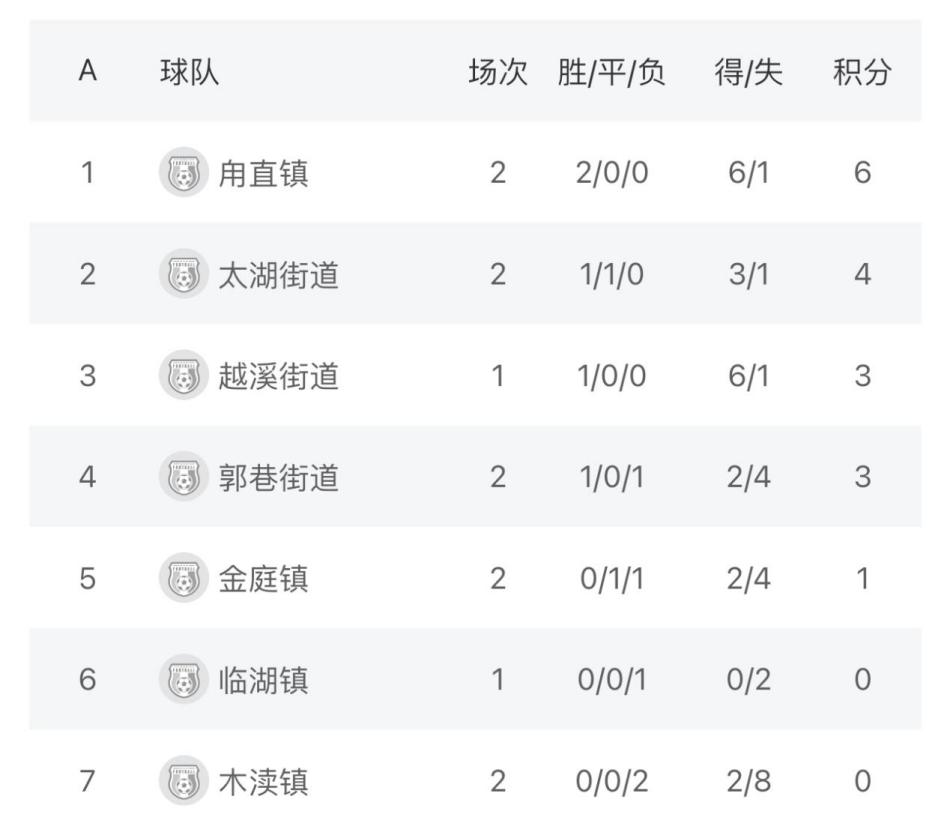Click the group A header label
This screenshot has width=950, height=829.
coord(87,73)
